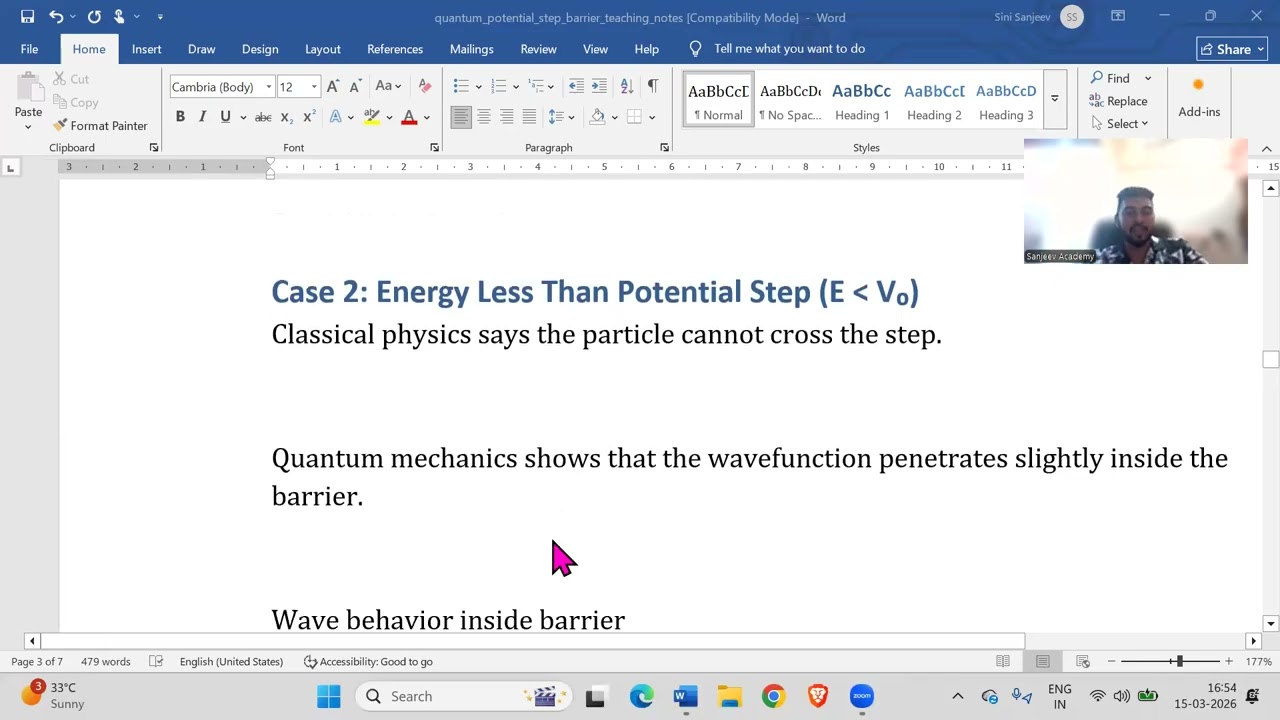
Task: Click the zoom slider in the status bar
Action: pos(1179,661)
